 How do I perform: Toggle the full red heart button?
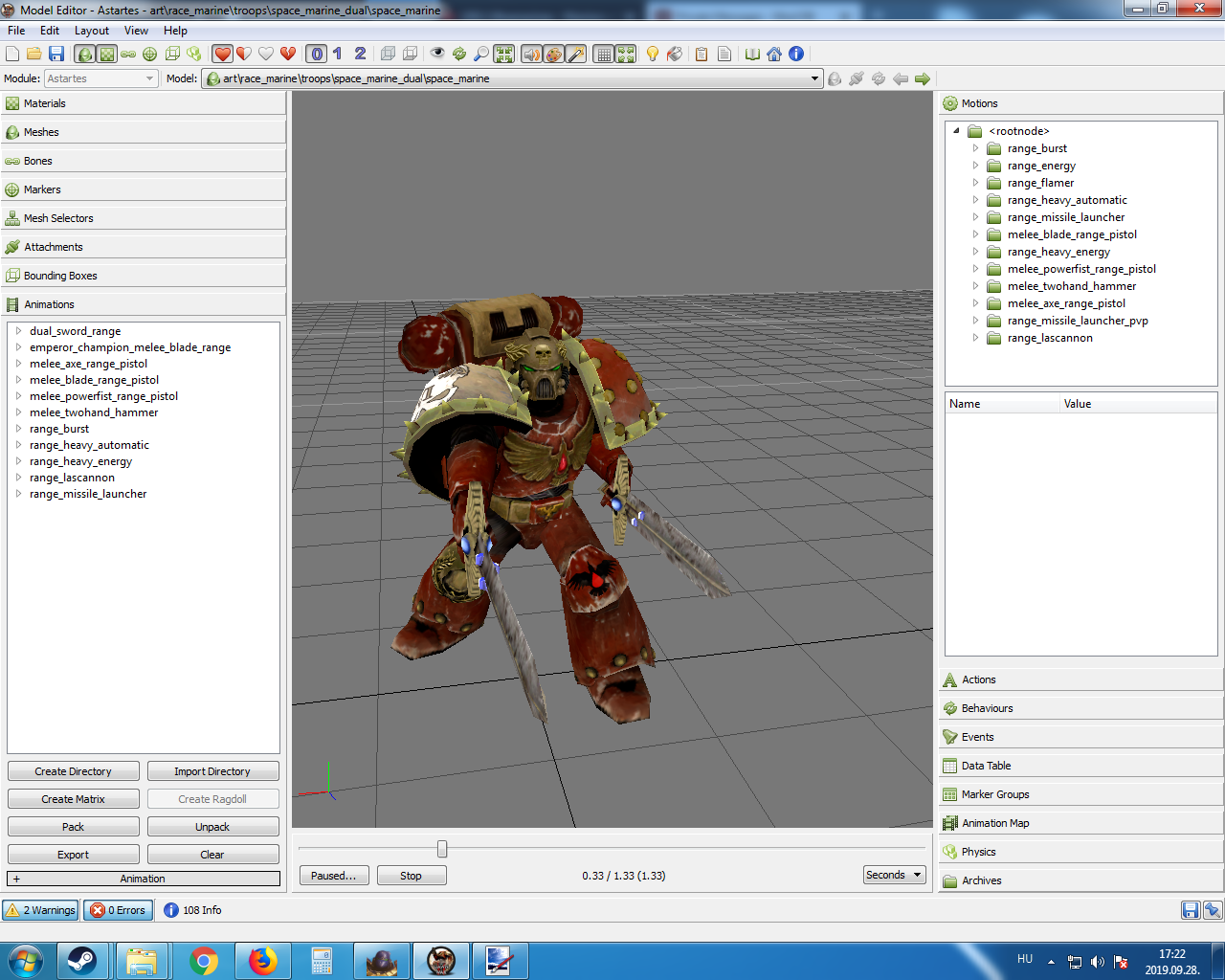[222, 55]
